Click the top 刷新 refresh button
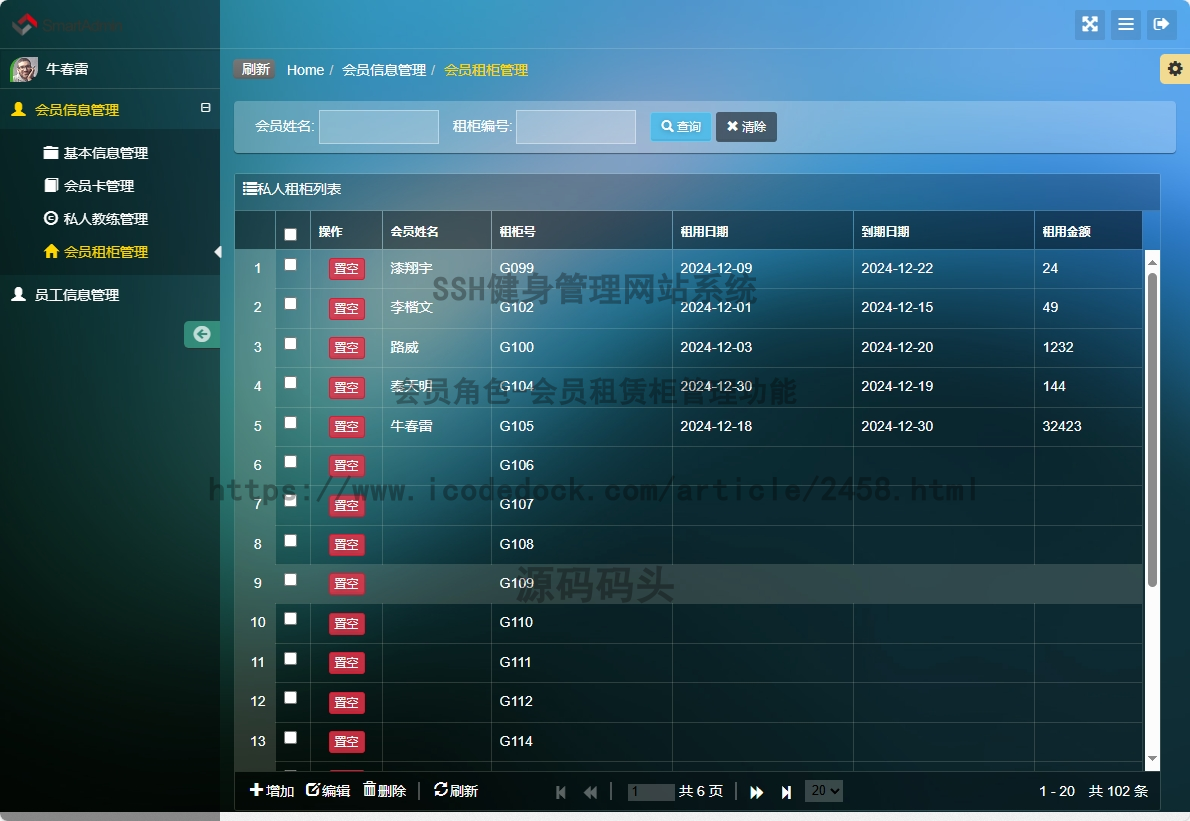 point(255,70)
